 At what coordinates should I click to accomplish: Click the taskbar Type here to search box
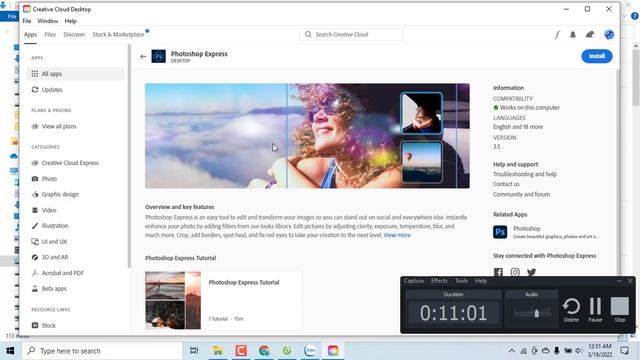[x=102, y=351]
